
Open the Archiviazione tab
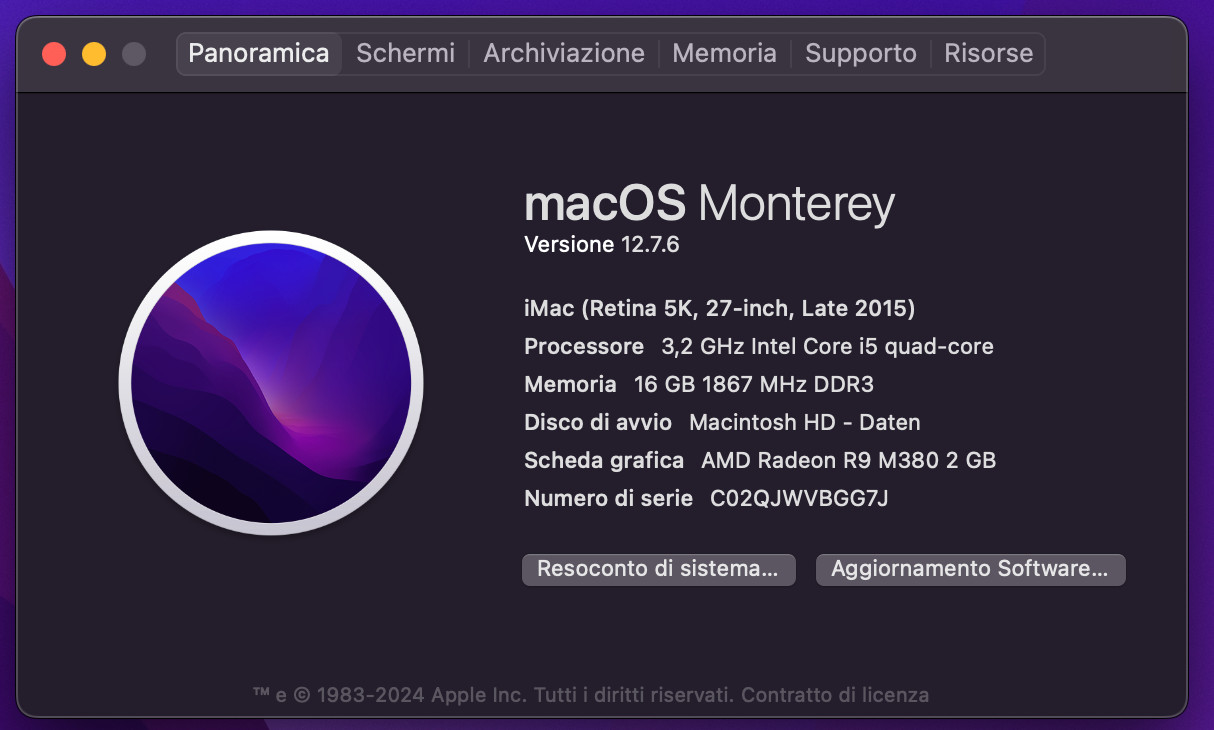564,53
